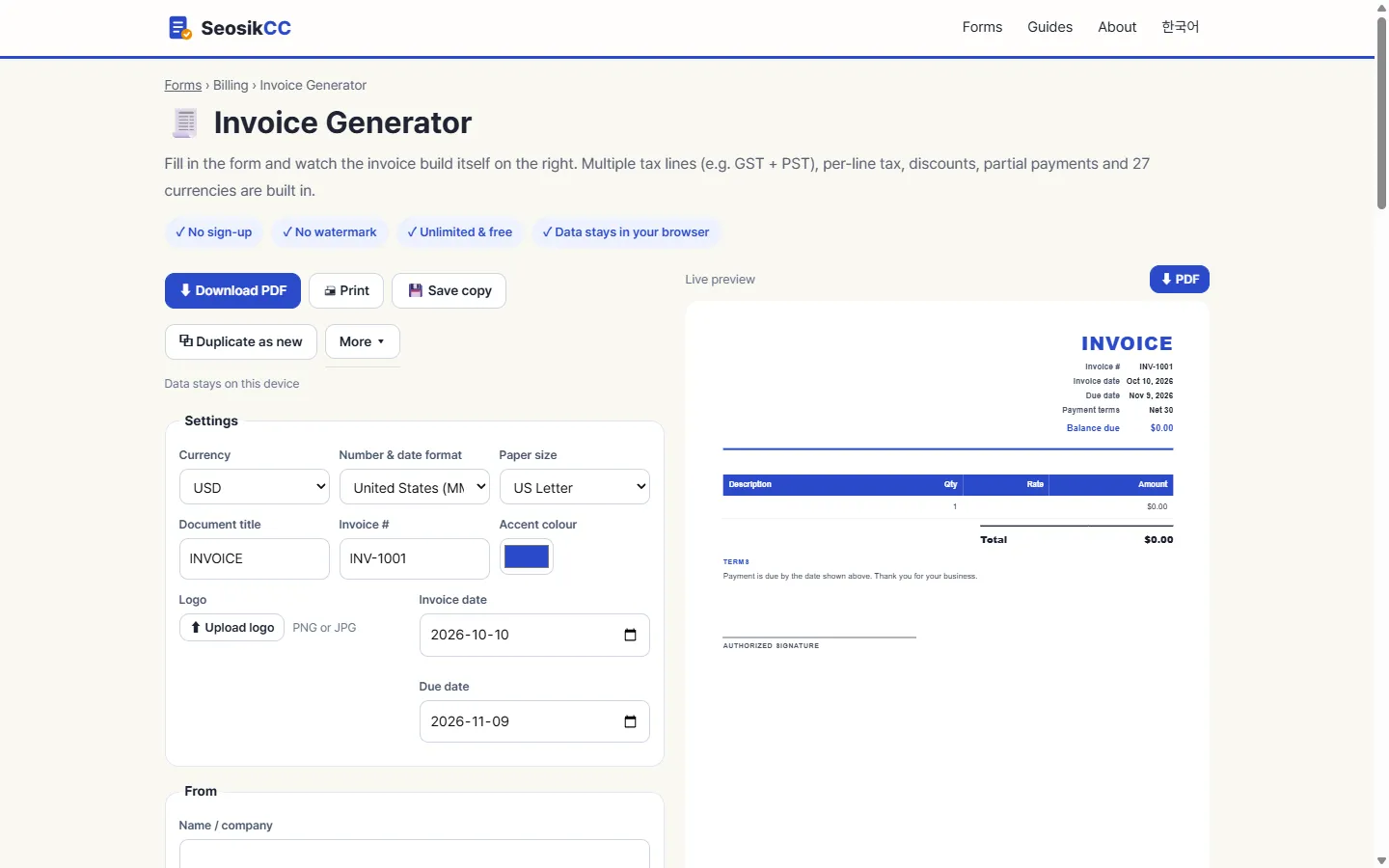The width and height of the screenshot is (1389, 868).
Task: Click 'AUTHORIZED SIGNATURE' in the preview
Action: point(771,646)
